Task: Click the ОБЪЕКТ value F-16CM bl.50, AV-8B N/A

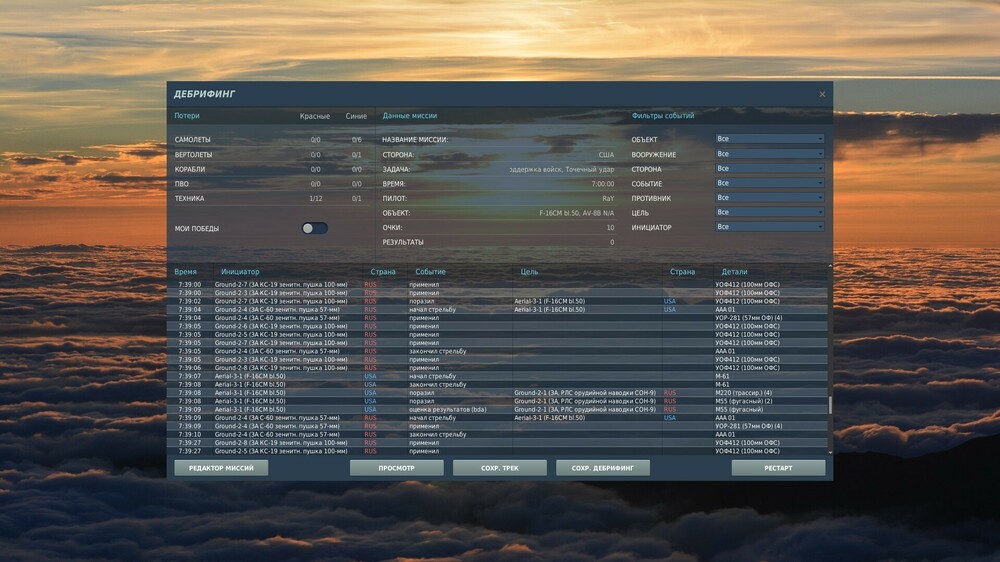Action: [577, 213]
